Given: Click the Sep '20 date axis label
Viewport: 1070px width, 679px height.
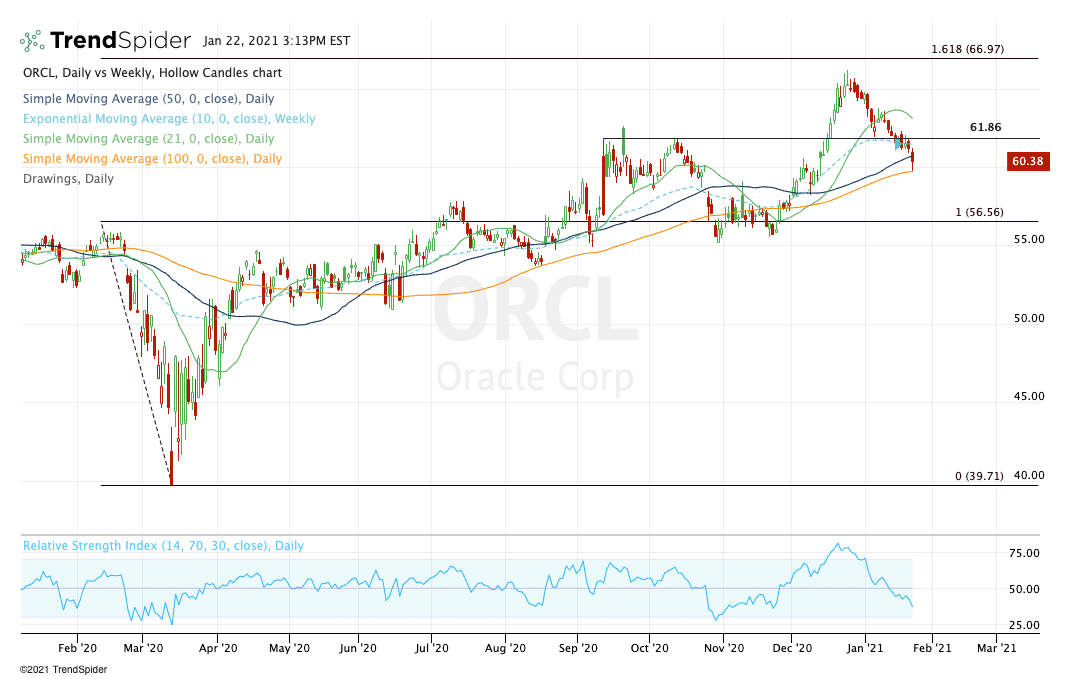Looking at the screenshot, I should 578,648.
